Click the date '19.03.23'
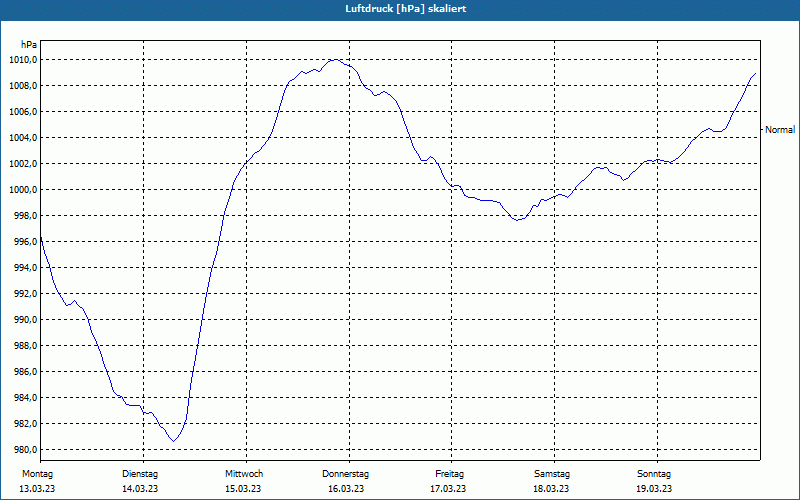This screenshot has width=800, height=500. [x=654, y=489]
